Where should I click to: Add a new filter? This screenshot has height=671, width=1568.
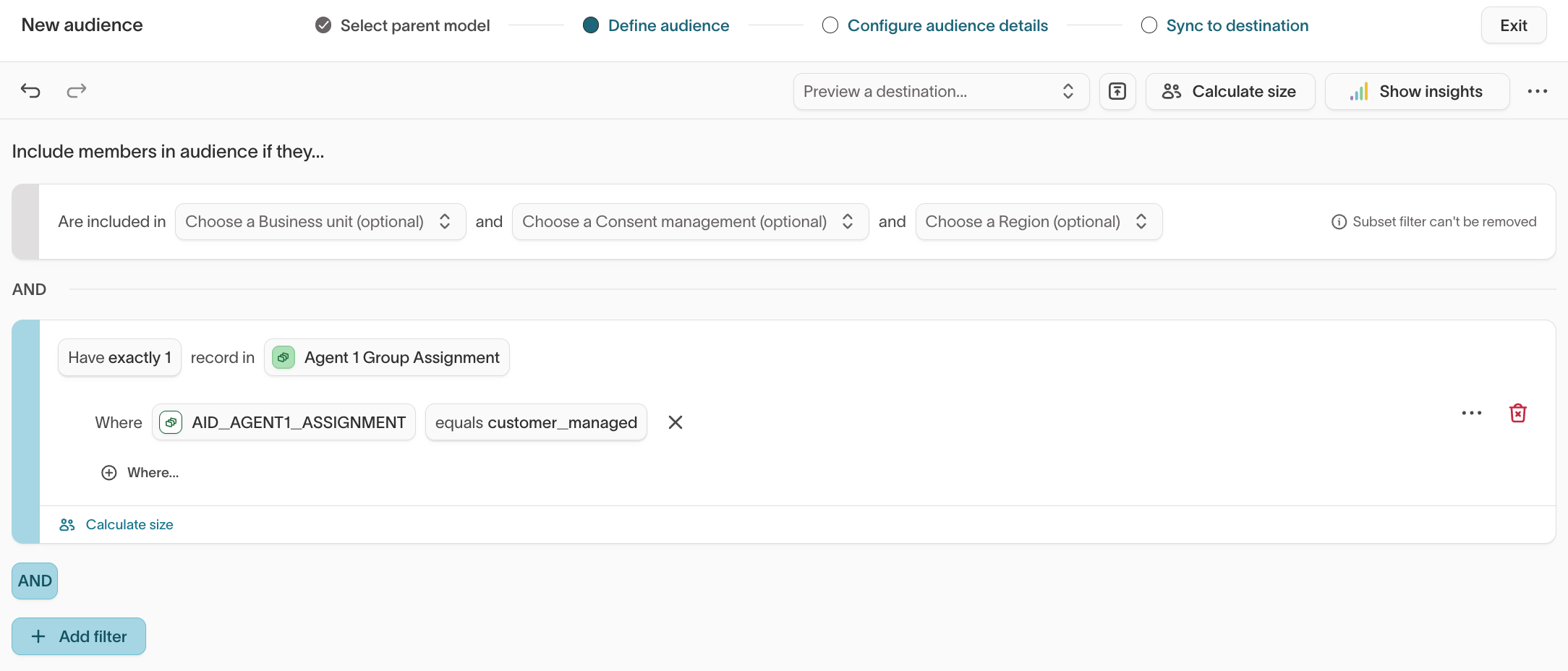click(78, 636)
